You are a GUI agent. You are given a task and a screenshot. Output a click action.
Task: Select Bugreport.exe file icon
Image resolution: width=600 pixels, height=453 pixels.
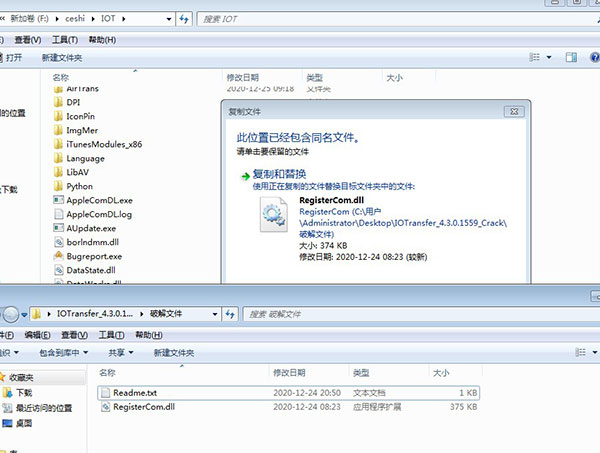pyautogui.click(x=59, y=256)
